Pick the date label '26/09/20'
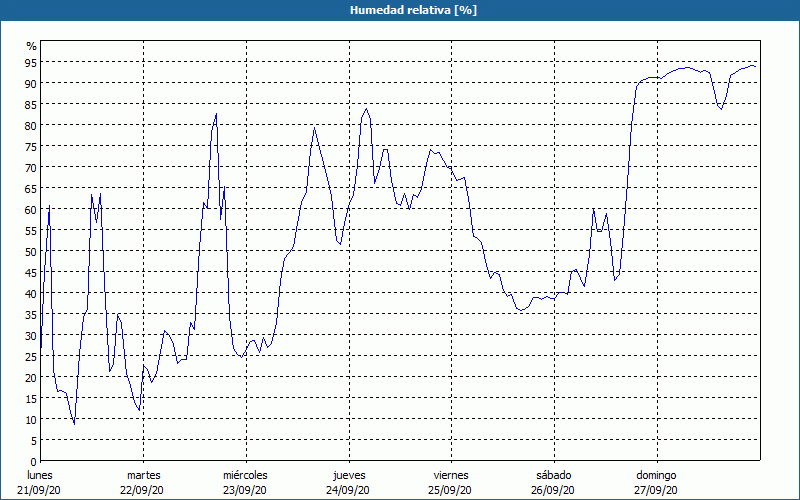 (553, 490)
